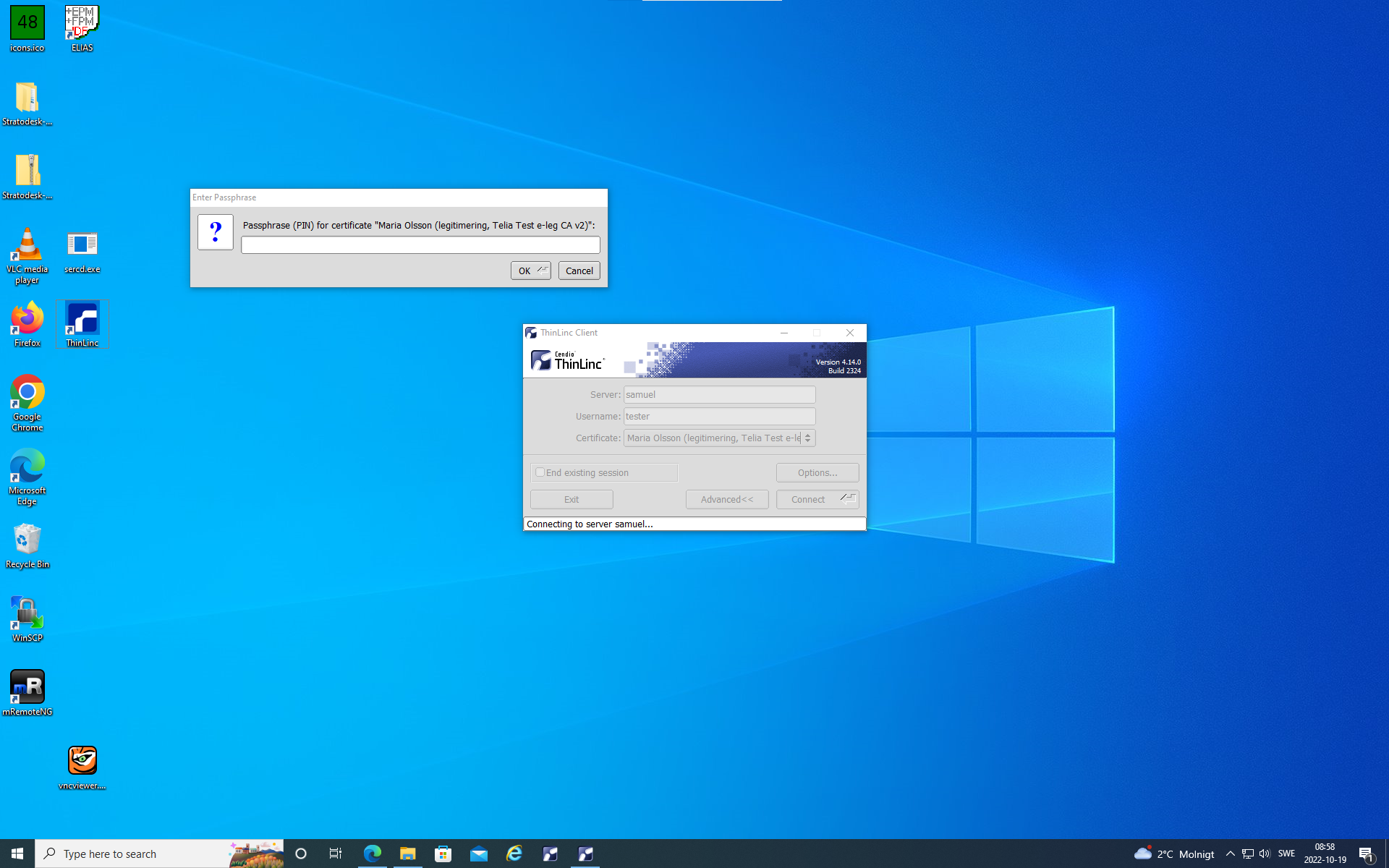The image size is (1389, 868).
Task: Click the Server field in ThinLinc Client
Action: 720,394
